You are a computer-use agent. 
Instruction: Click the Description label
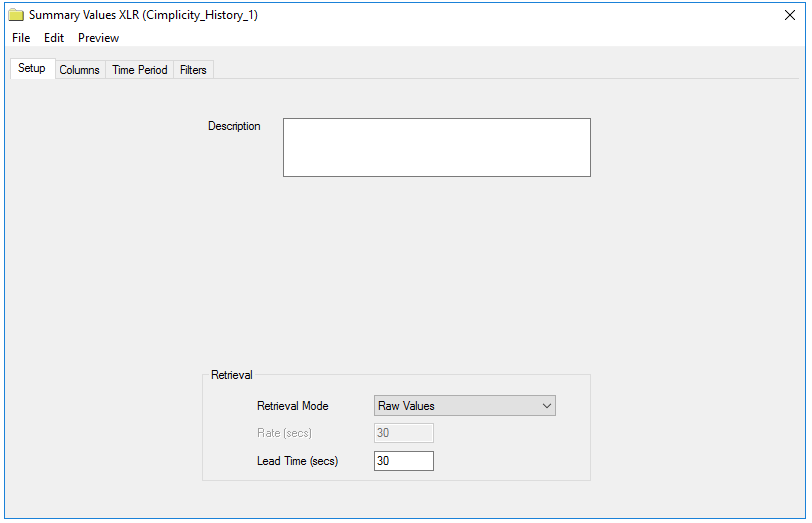click(x=234, y=126)
